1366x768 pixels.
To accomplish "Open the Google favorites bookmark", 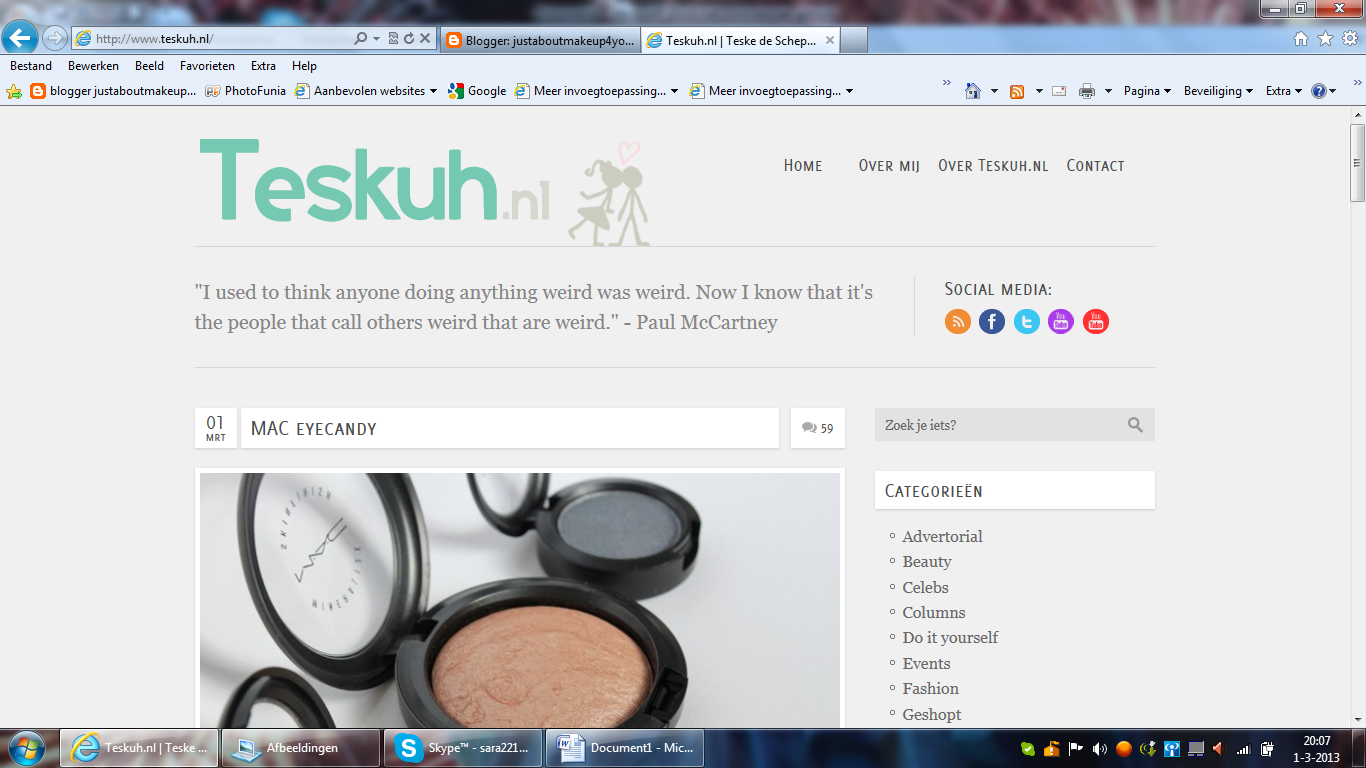I will coord(477,91).
